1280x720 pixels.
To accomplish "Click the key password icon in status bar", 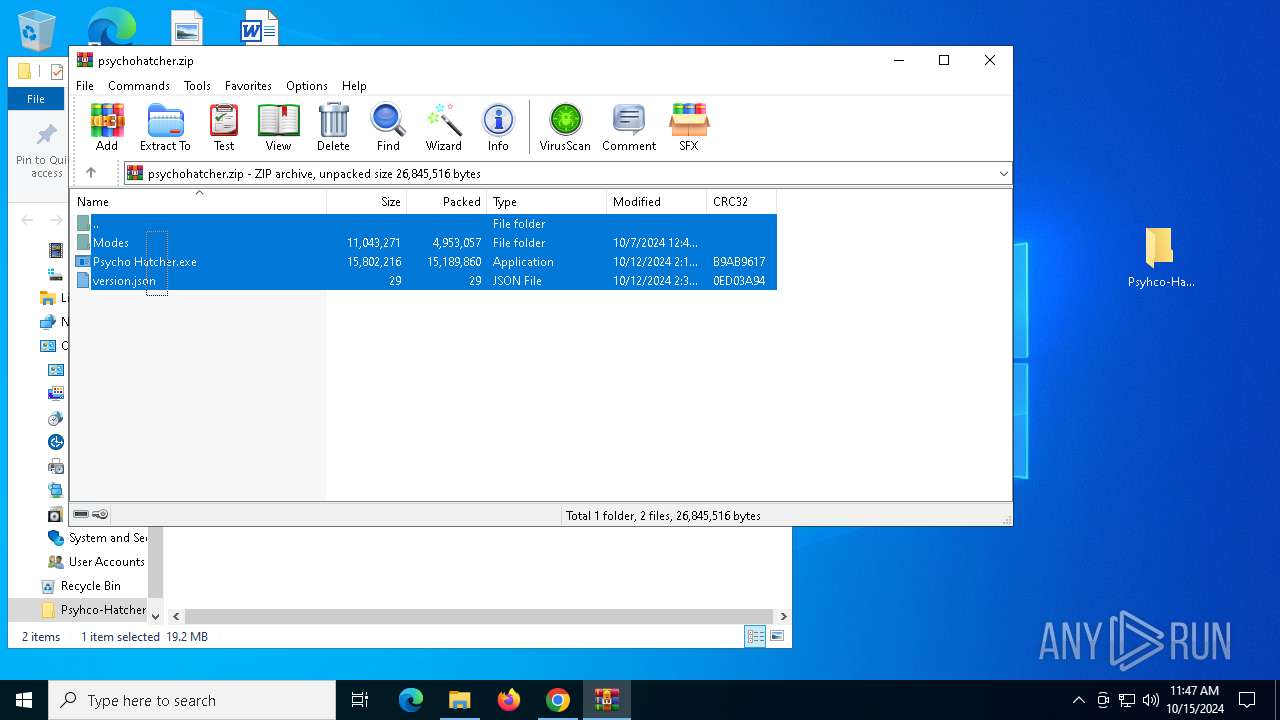I will [100, 514].
